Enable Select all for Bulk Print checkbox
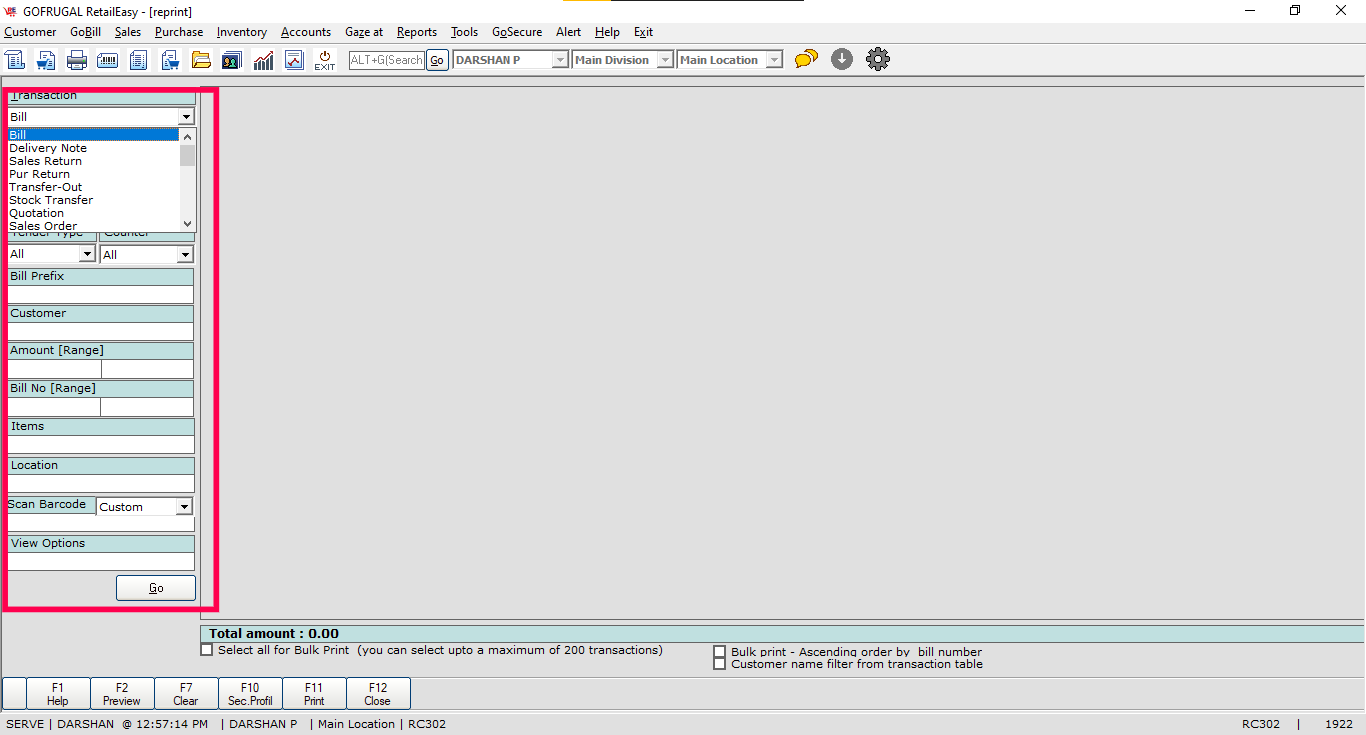 [x=207, y=650]
